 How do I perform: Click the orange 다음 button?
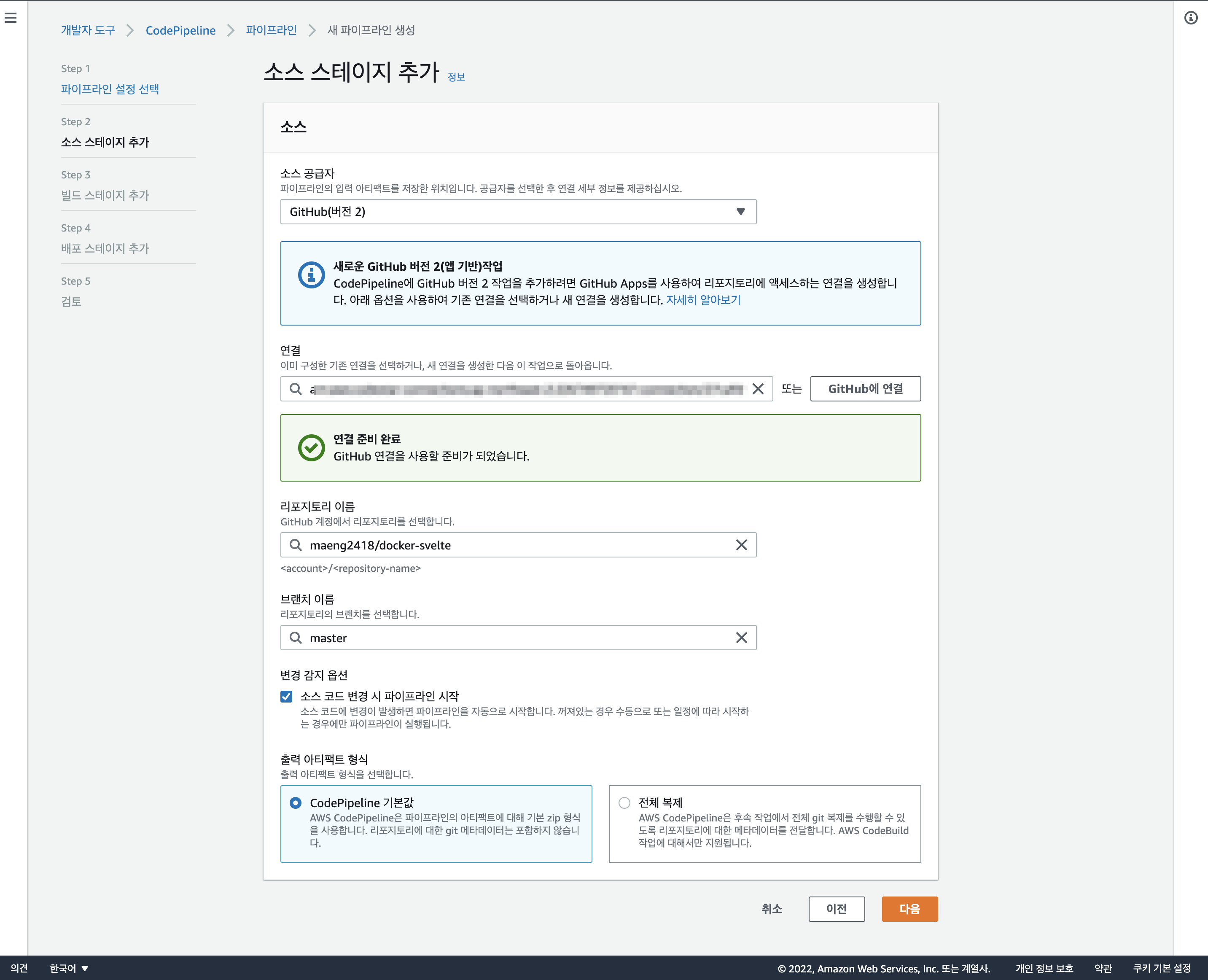click(x=909, y=909)
